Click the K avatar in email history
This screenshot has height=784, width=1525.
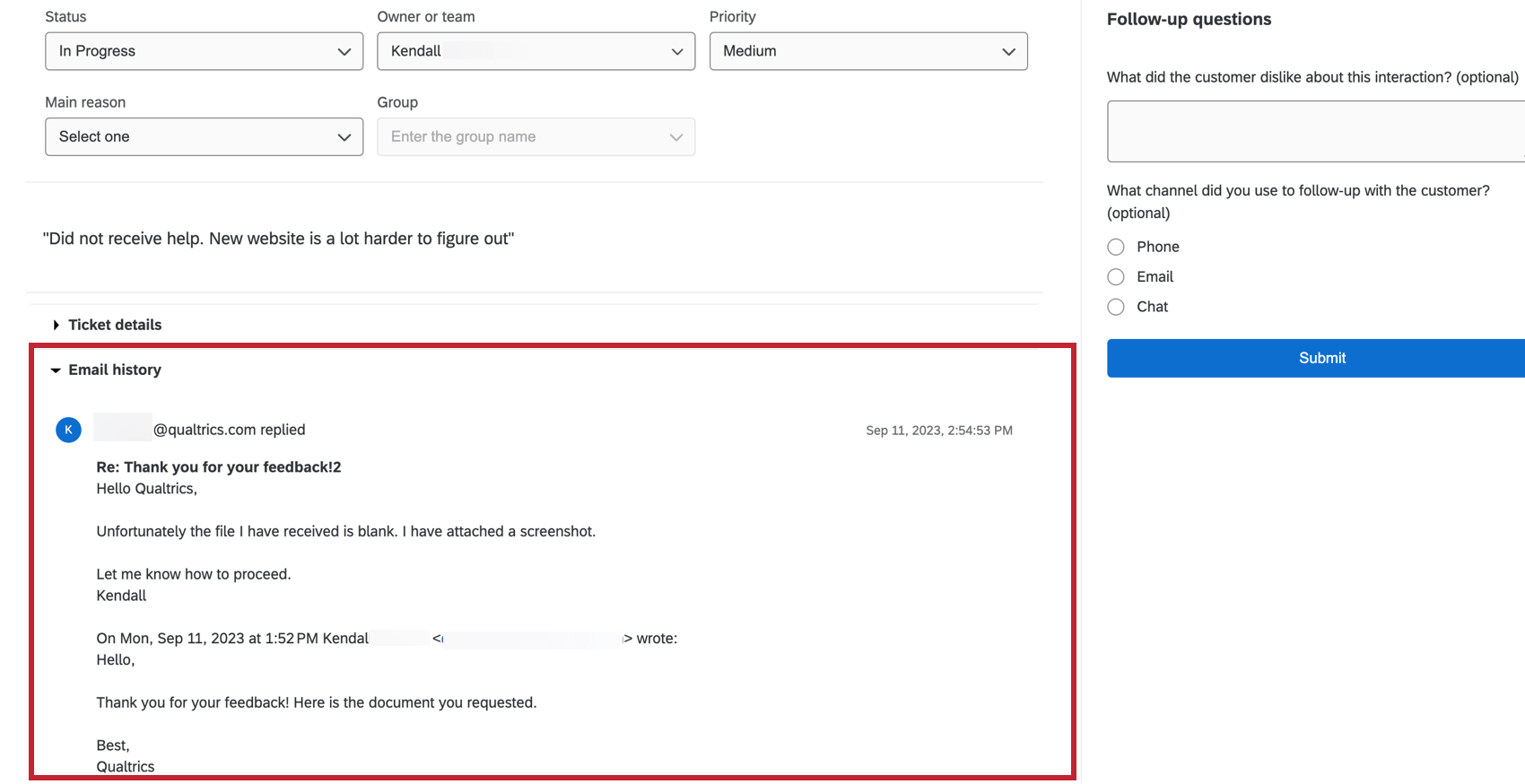click(68, 430)
